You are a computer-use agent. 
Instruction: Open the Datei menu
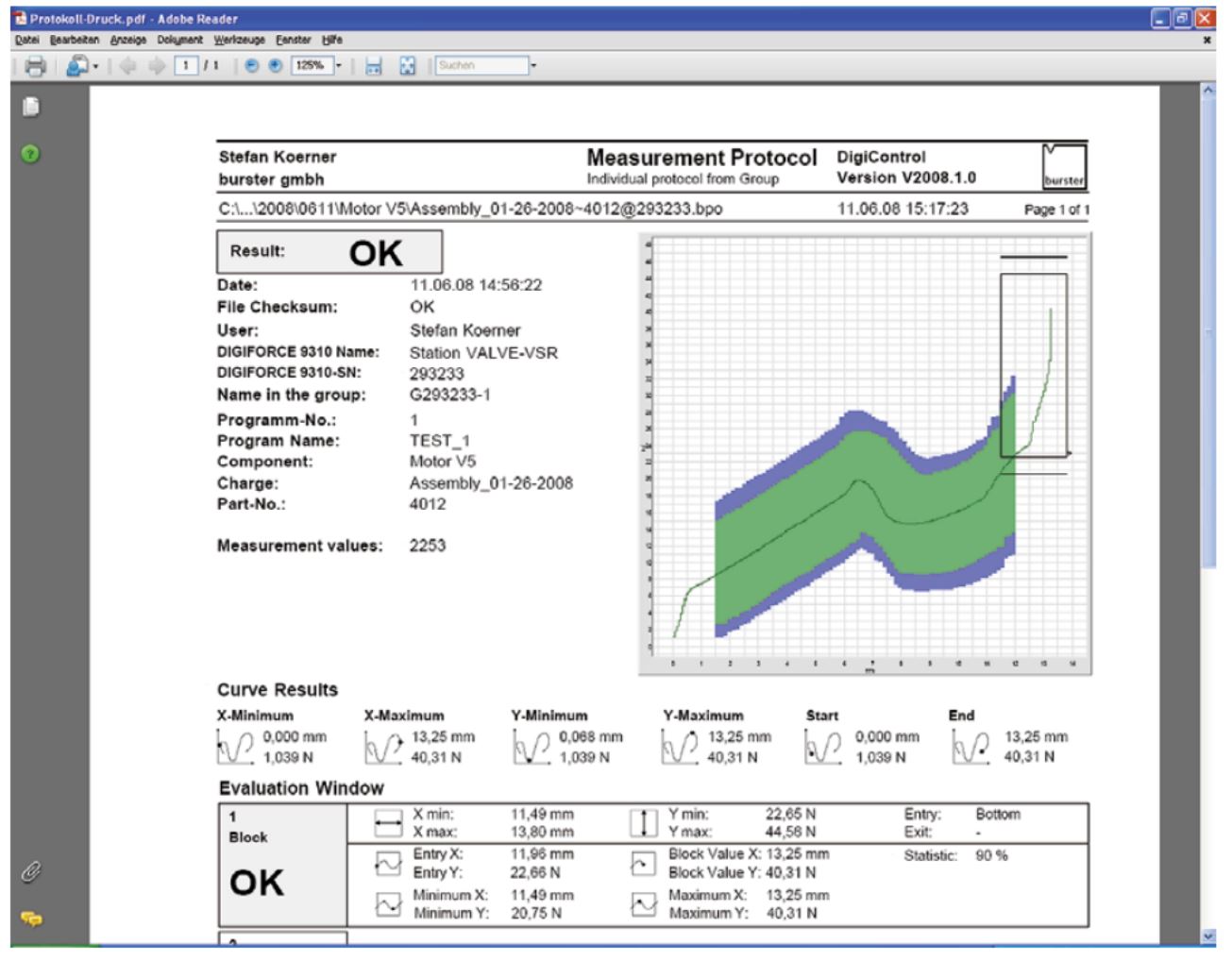27,41
